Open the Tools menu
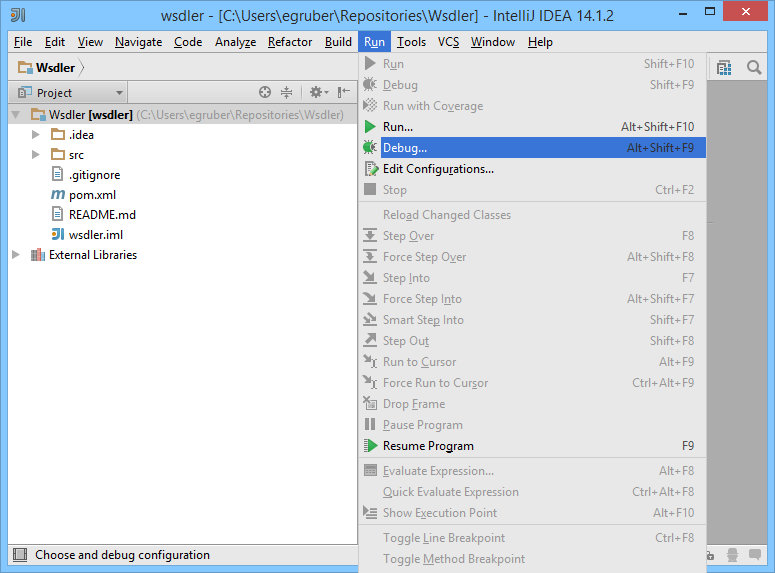The height and width of the screenshot is (573, 775). [411, 42]
